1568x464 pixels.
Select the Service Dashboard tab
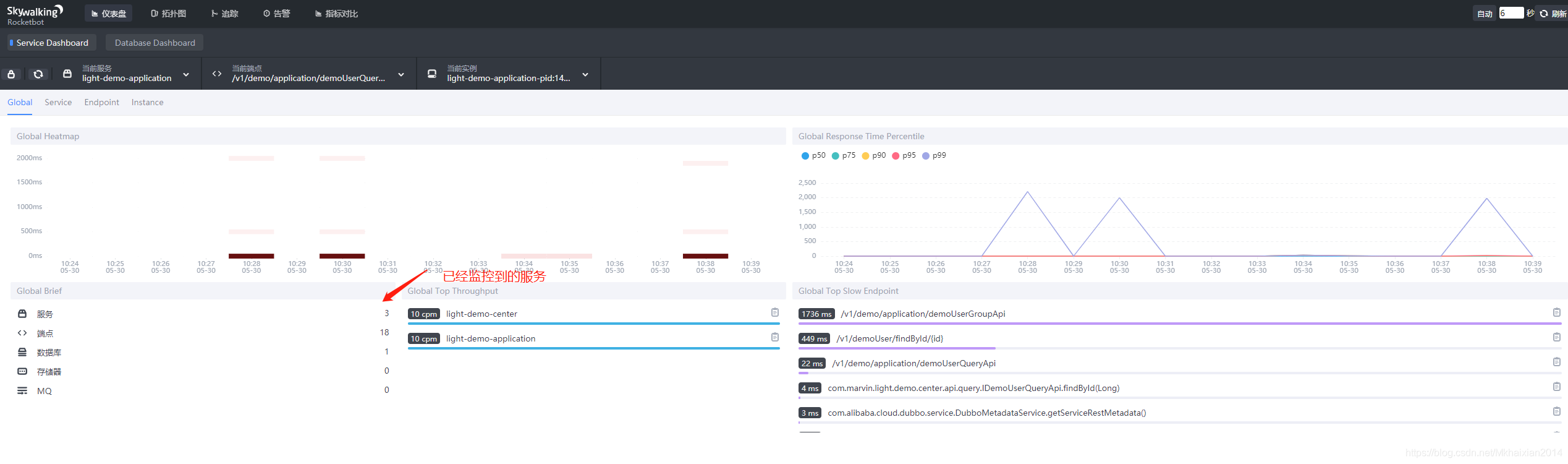(52, 43)
